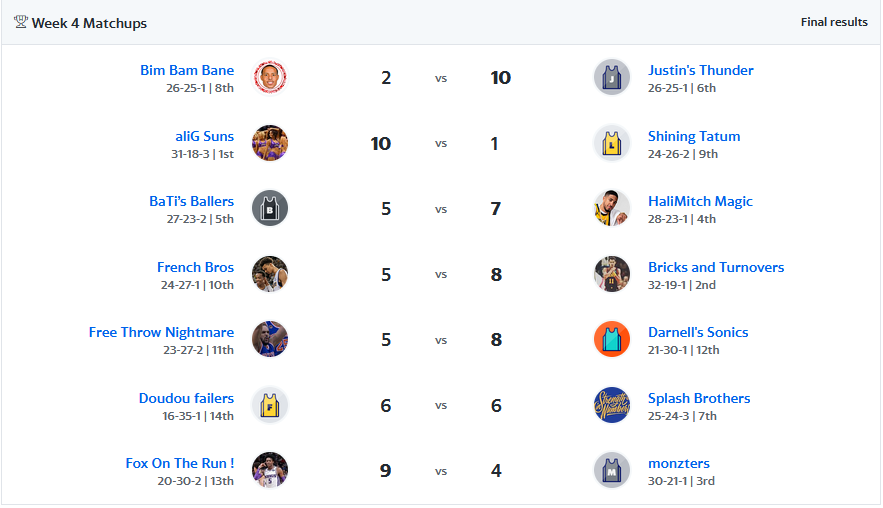Click Splash Brothers blue logo avatar
The height and width of the screenshot is (508, 883).
[612, 405]
